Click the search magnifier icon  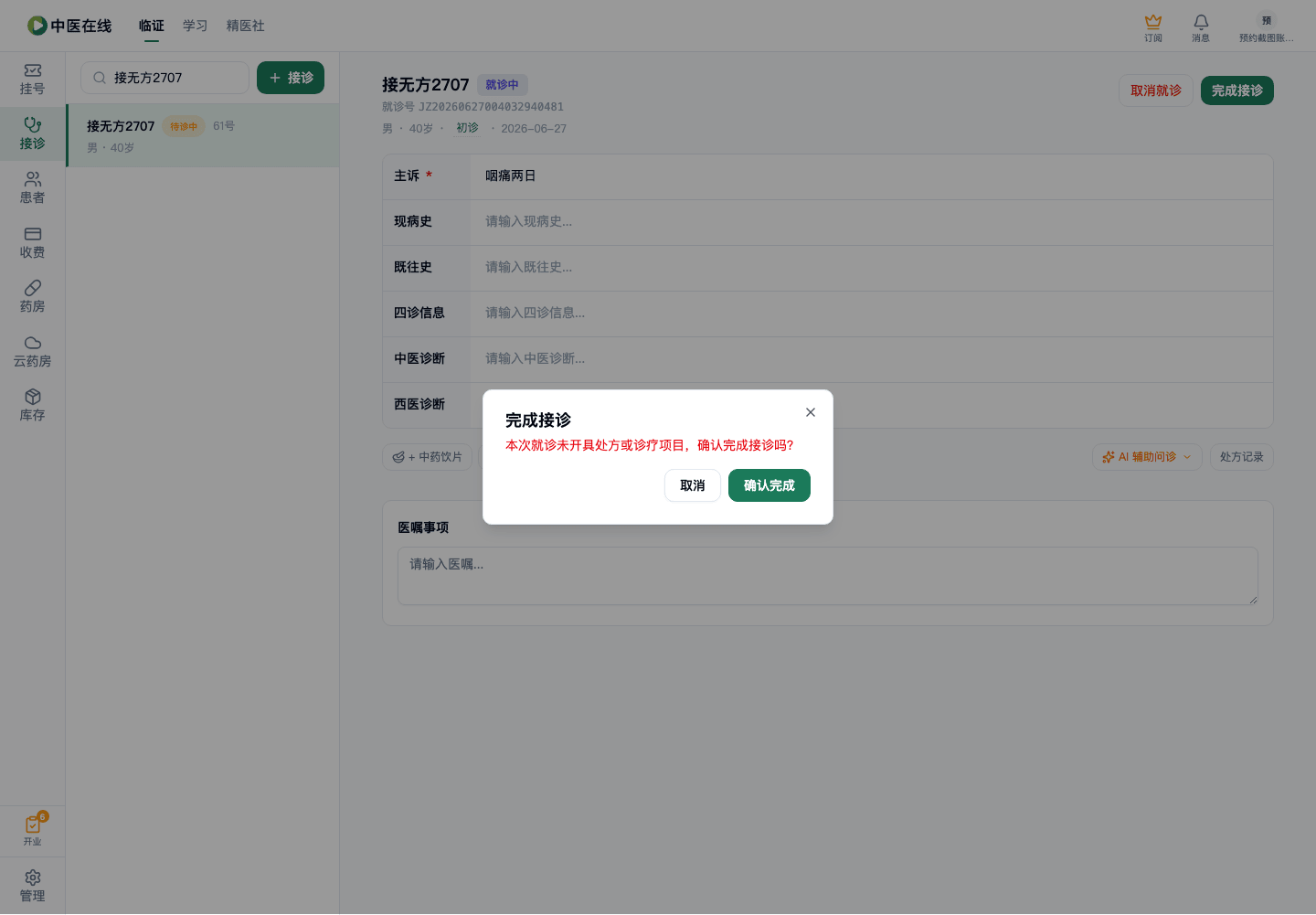(x=100, y=78)
